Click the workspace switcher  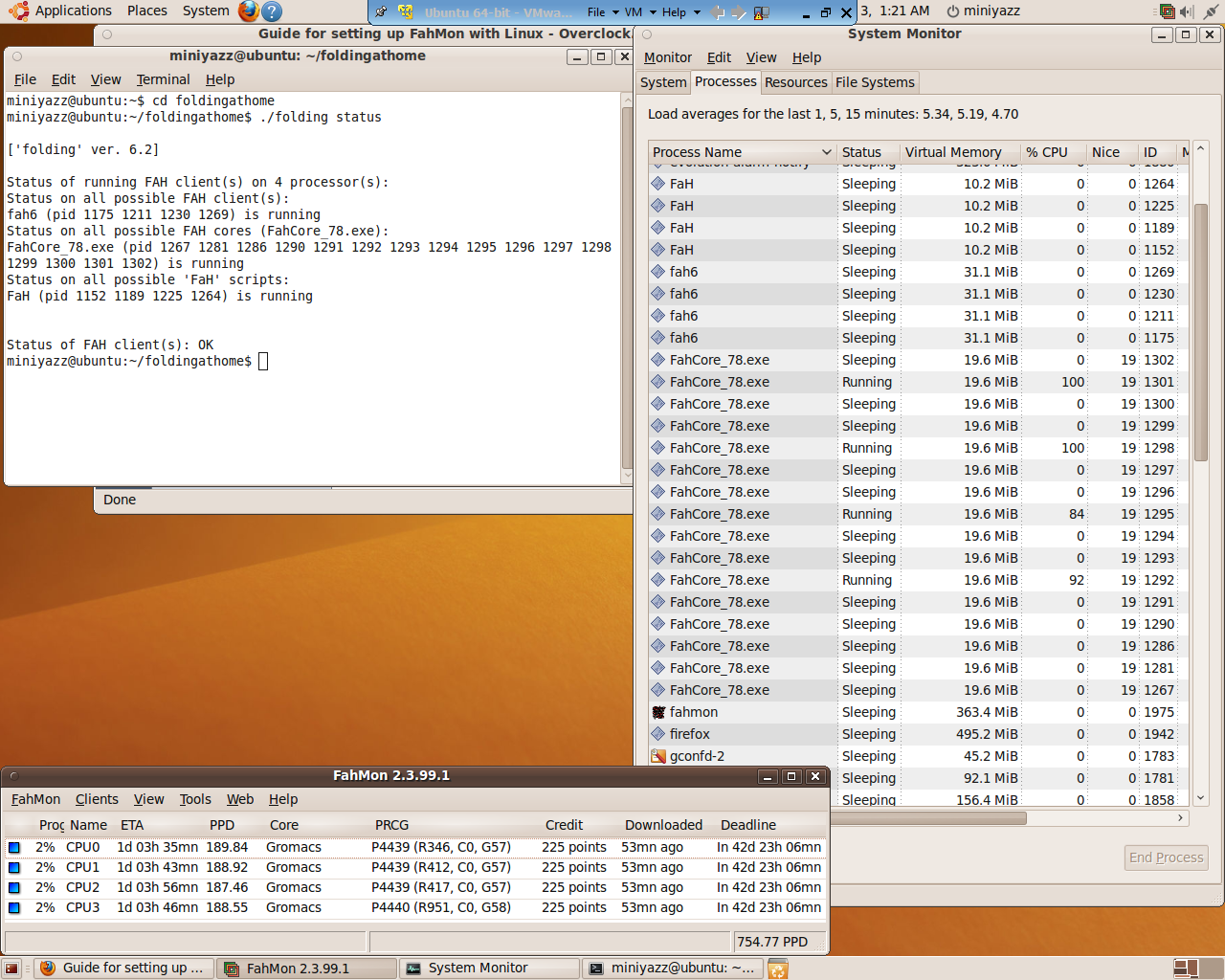pyautogui.click(x=1198, y=969)
